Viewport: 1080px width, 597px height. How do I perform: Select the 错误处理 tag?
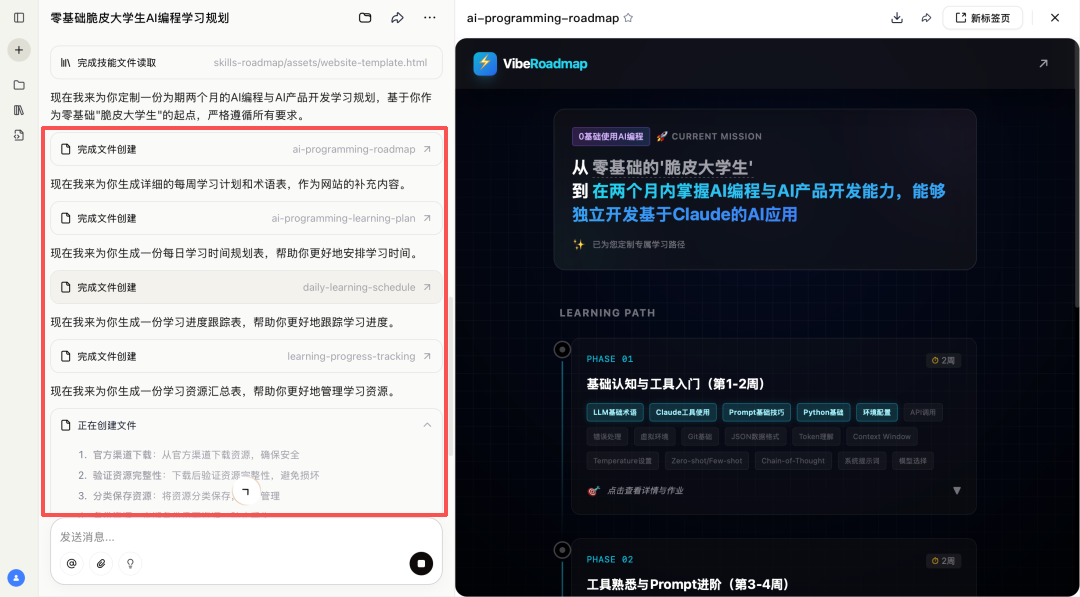coord(607,437)
